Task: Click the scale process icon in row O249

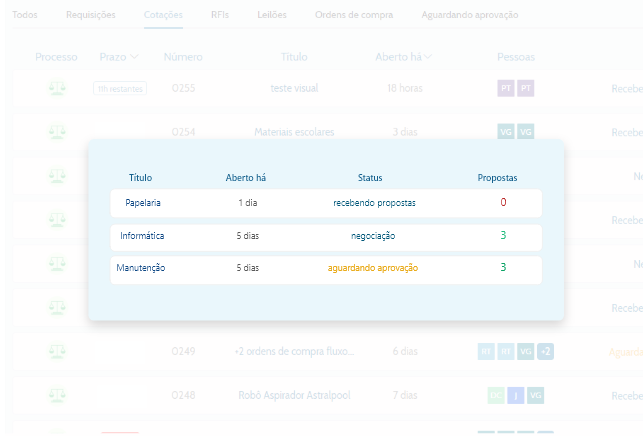Action: coord(55,351)
